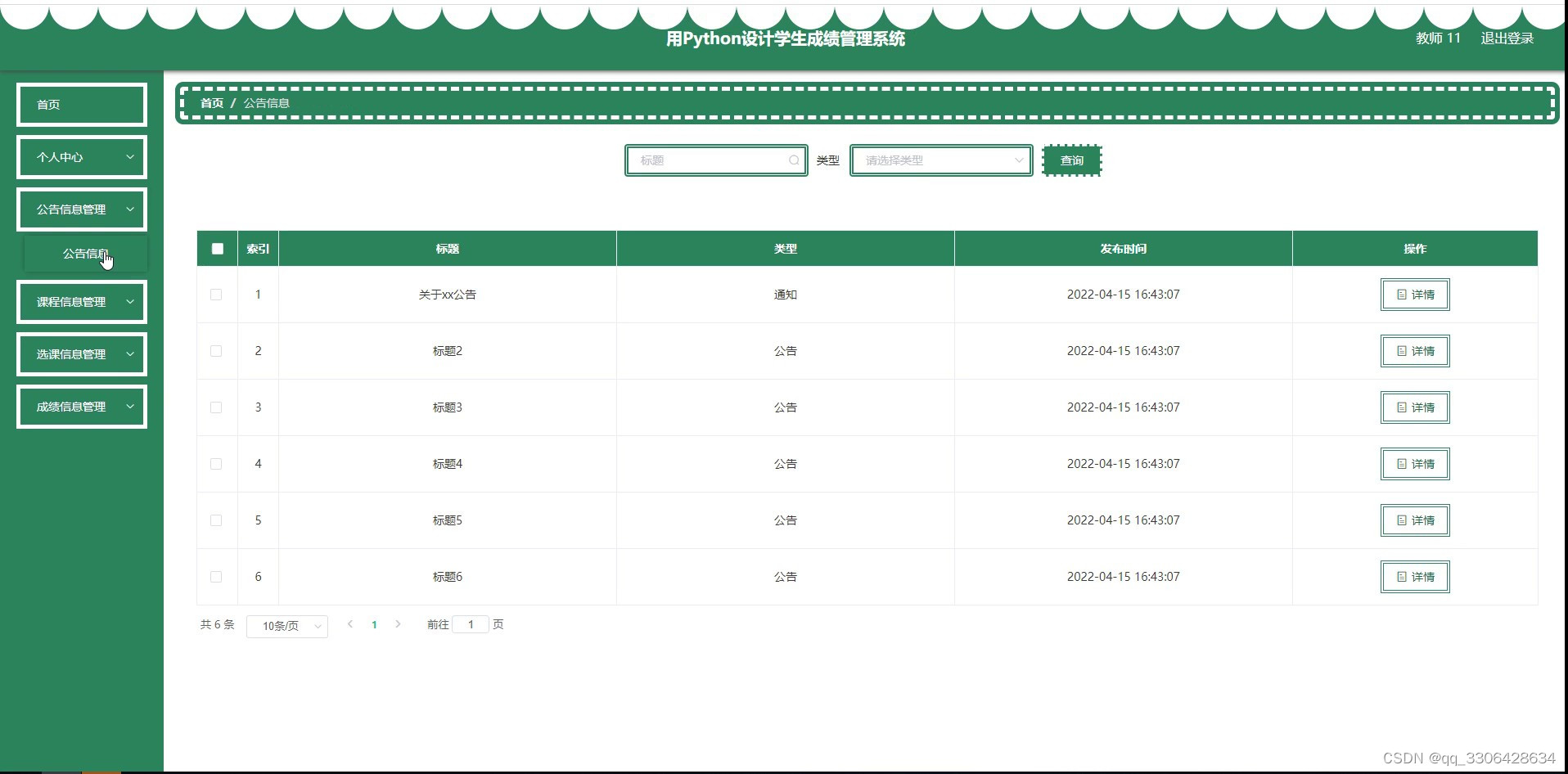
Task: Click the 公告信息 breadcrumb text
Action: 267,103
